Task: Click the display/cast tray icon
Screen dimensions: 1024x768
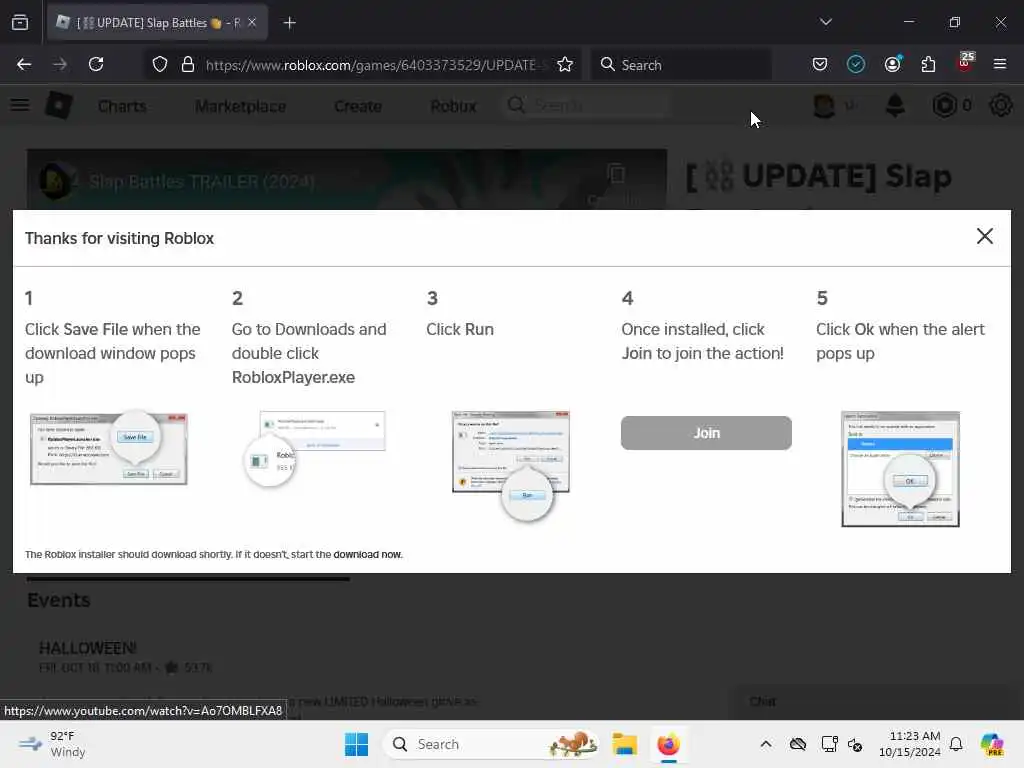Action: [829, 744]
